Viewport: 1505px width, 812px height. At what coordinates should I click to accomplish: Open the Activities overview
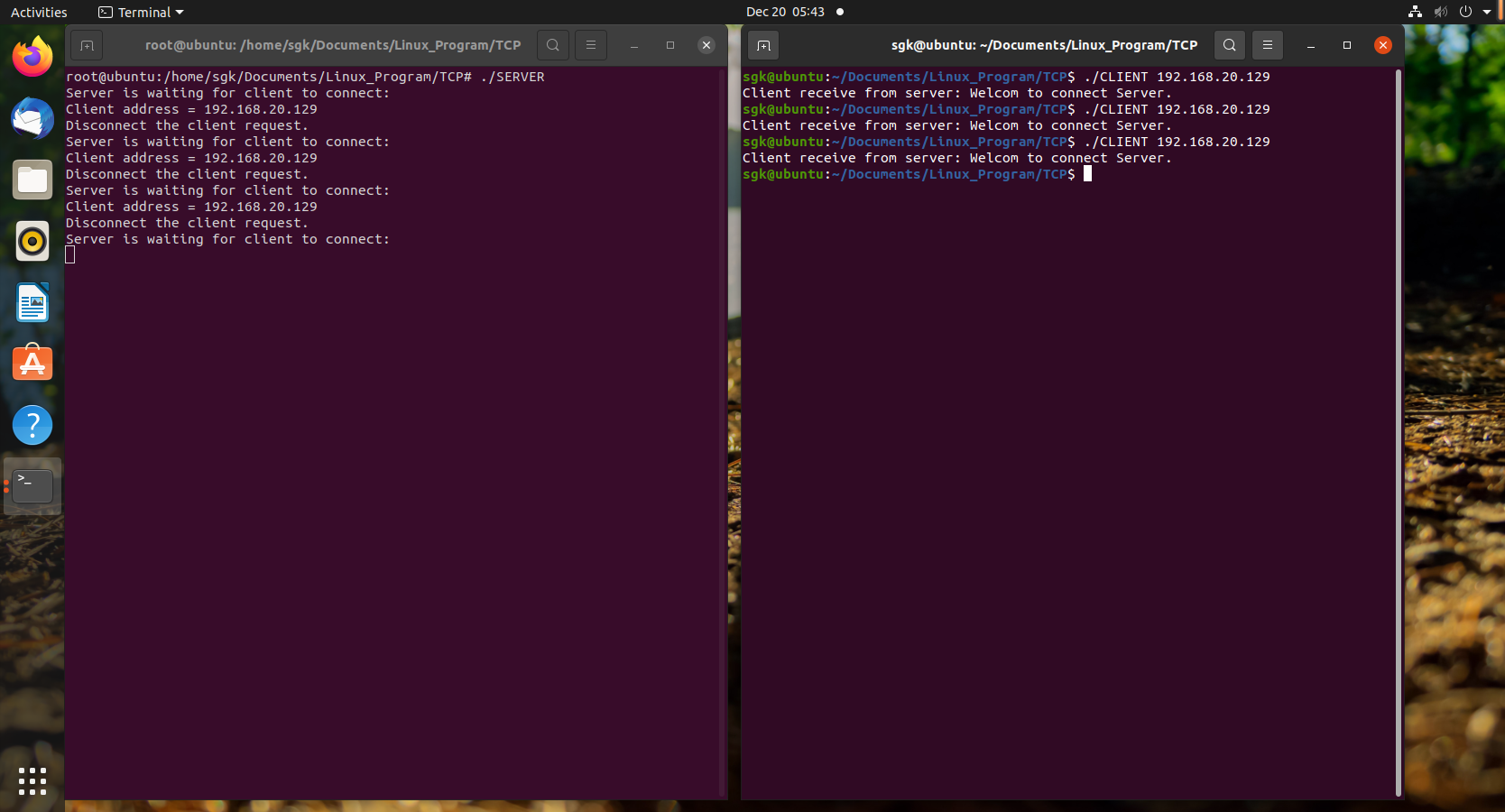coord(39,13)
